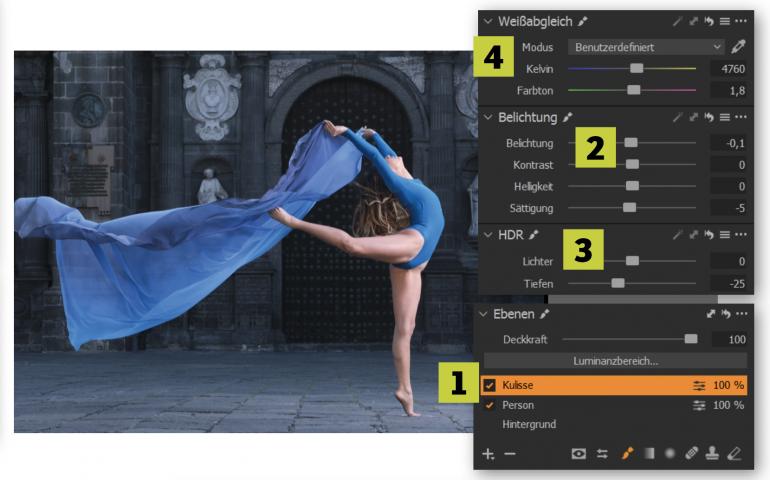This screenshot has width=770, height=480.
Task: Reset the Weißabgleich panel adjustments
Action: pos(709,21)
